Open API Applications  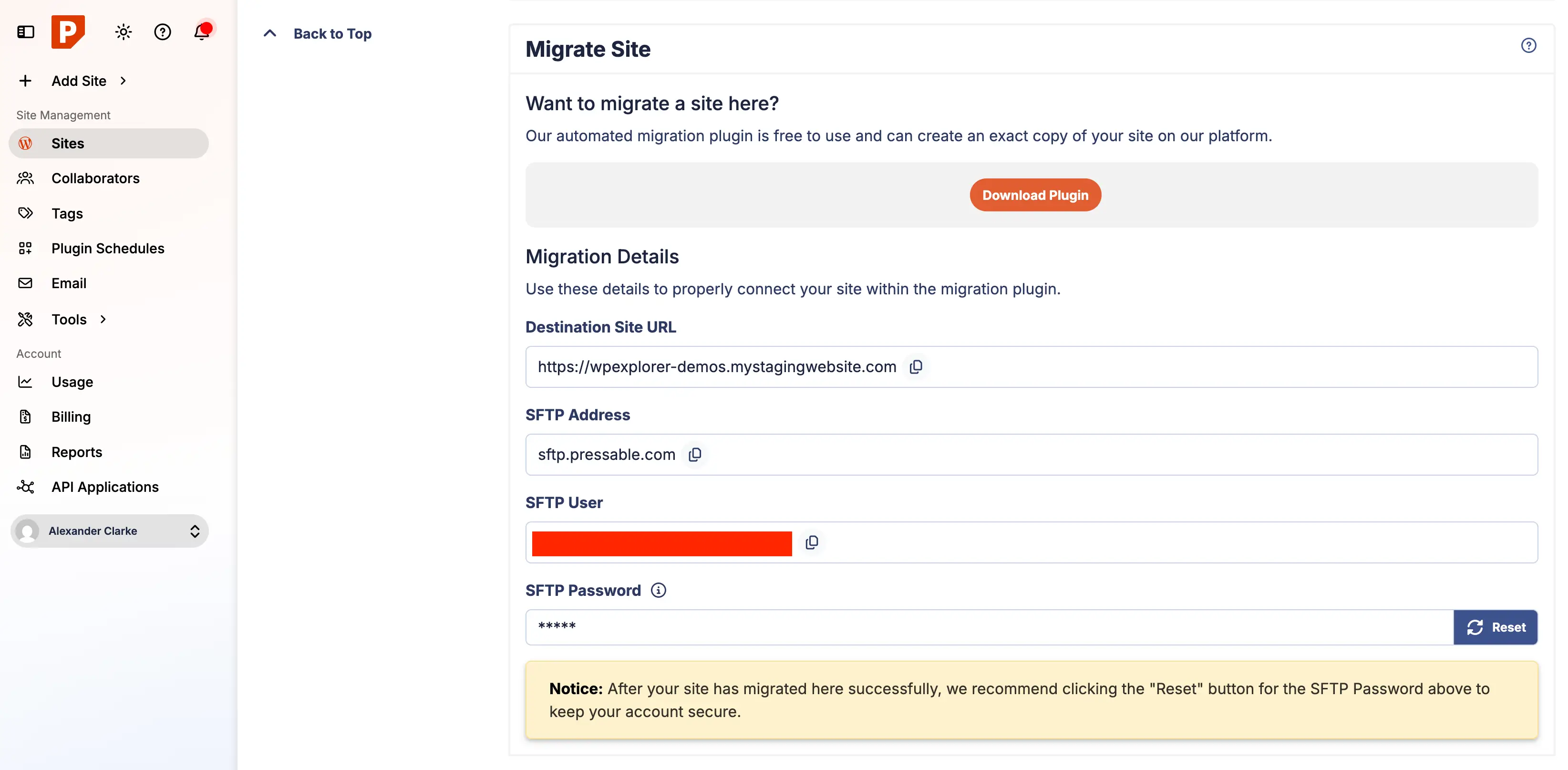coord(105,487)
